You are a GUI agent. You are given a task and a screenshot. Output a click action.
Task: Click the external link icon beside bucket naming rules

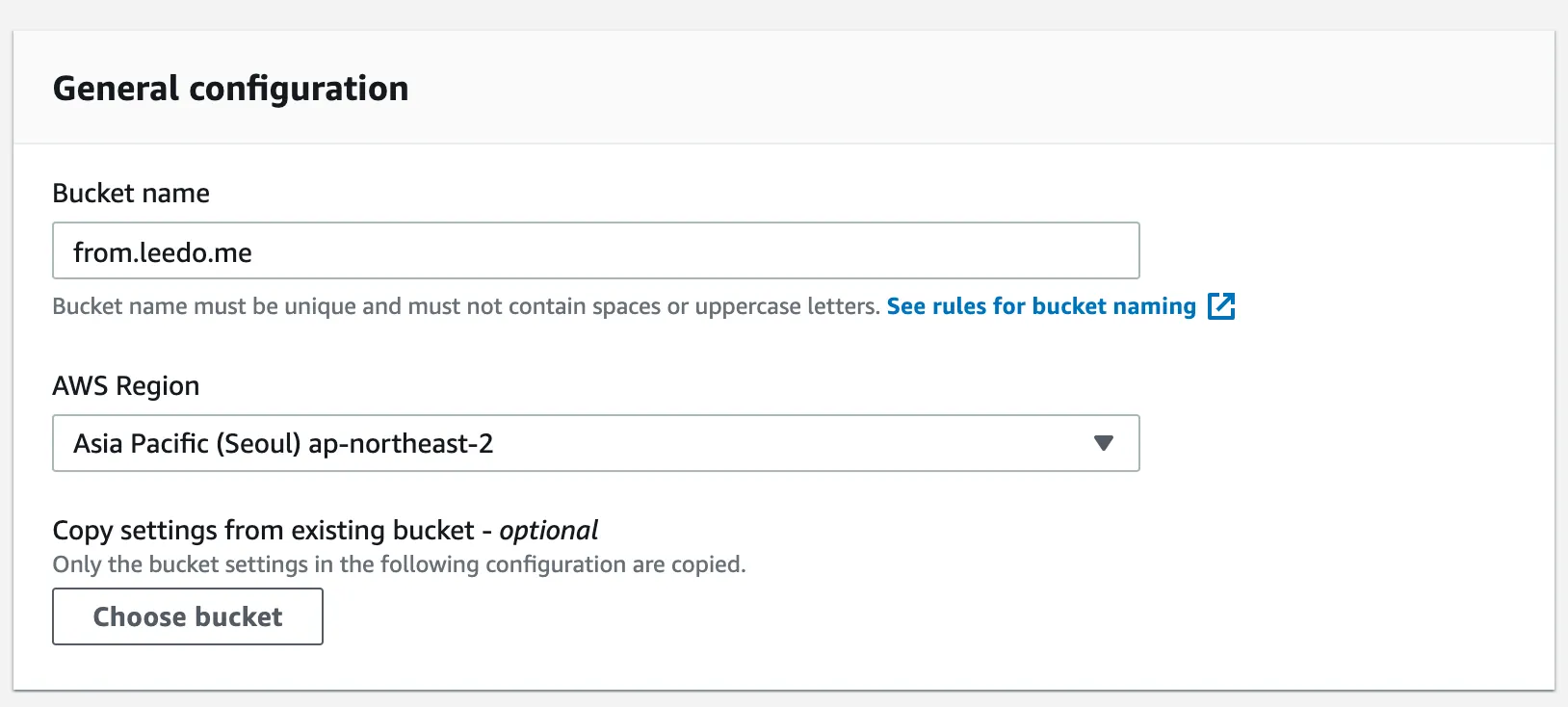[1221, 306]
